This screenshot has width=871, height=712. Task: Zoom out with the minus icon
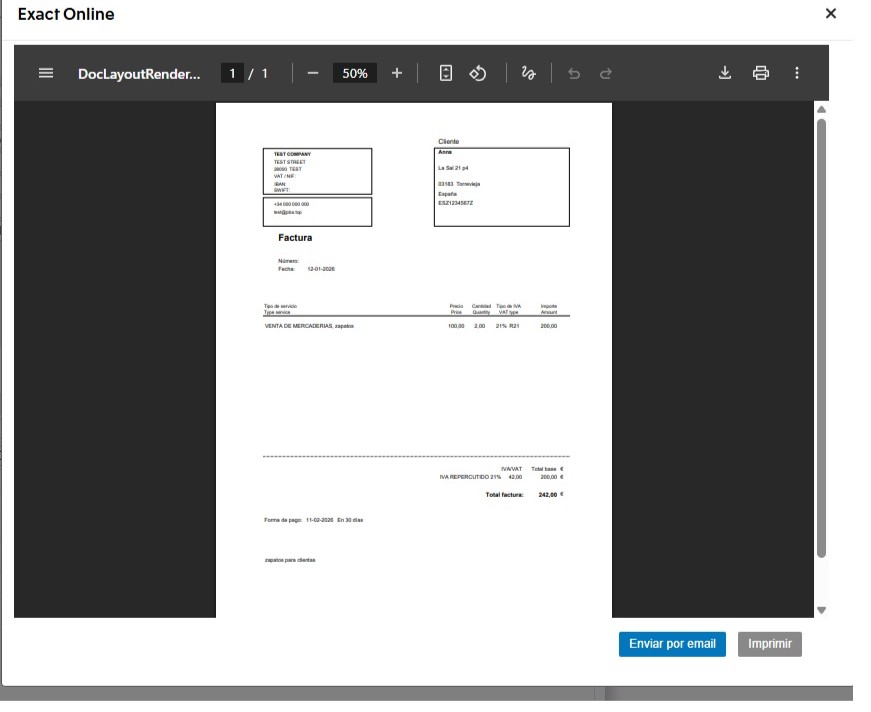[x=312, y=73]
